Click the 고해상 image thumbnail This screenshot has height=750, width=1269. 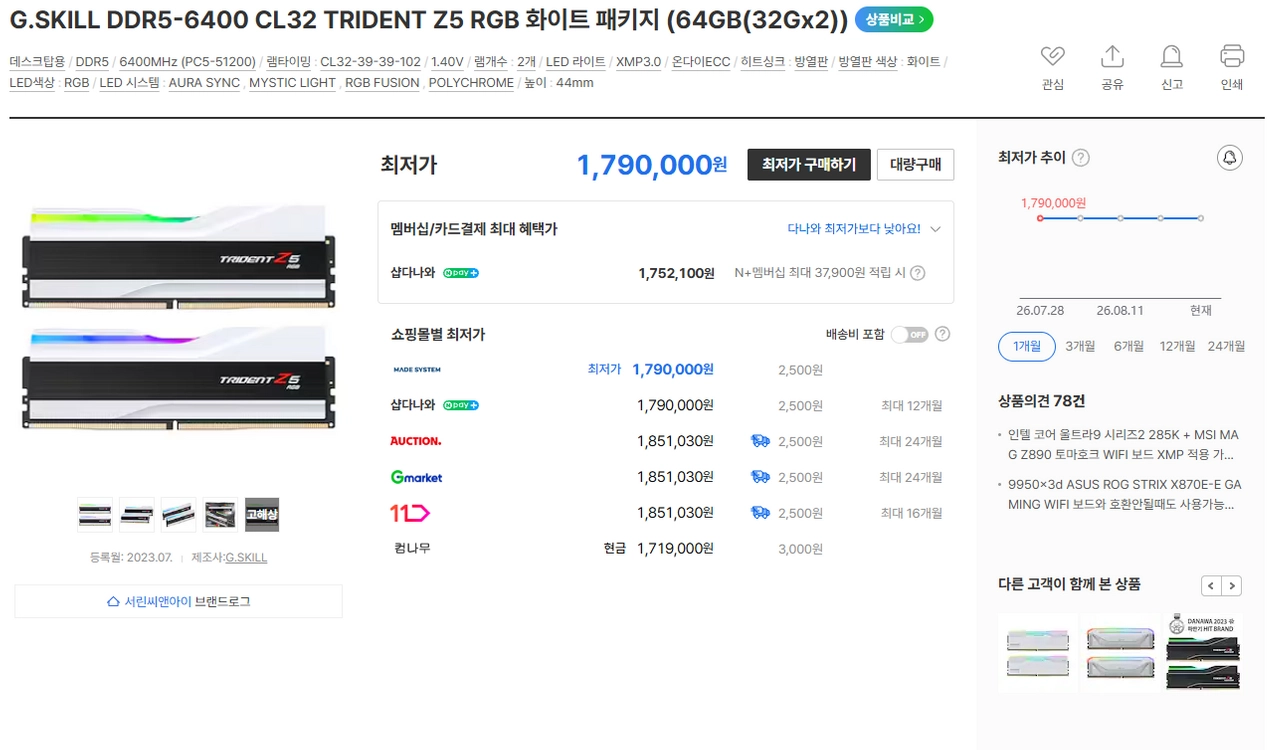click(x=262, y=515)
